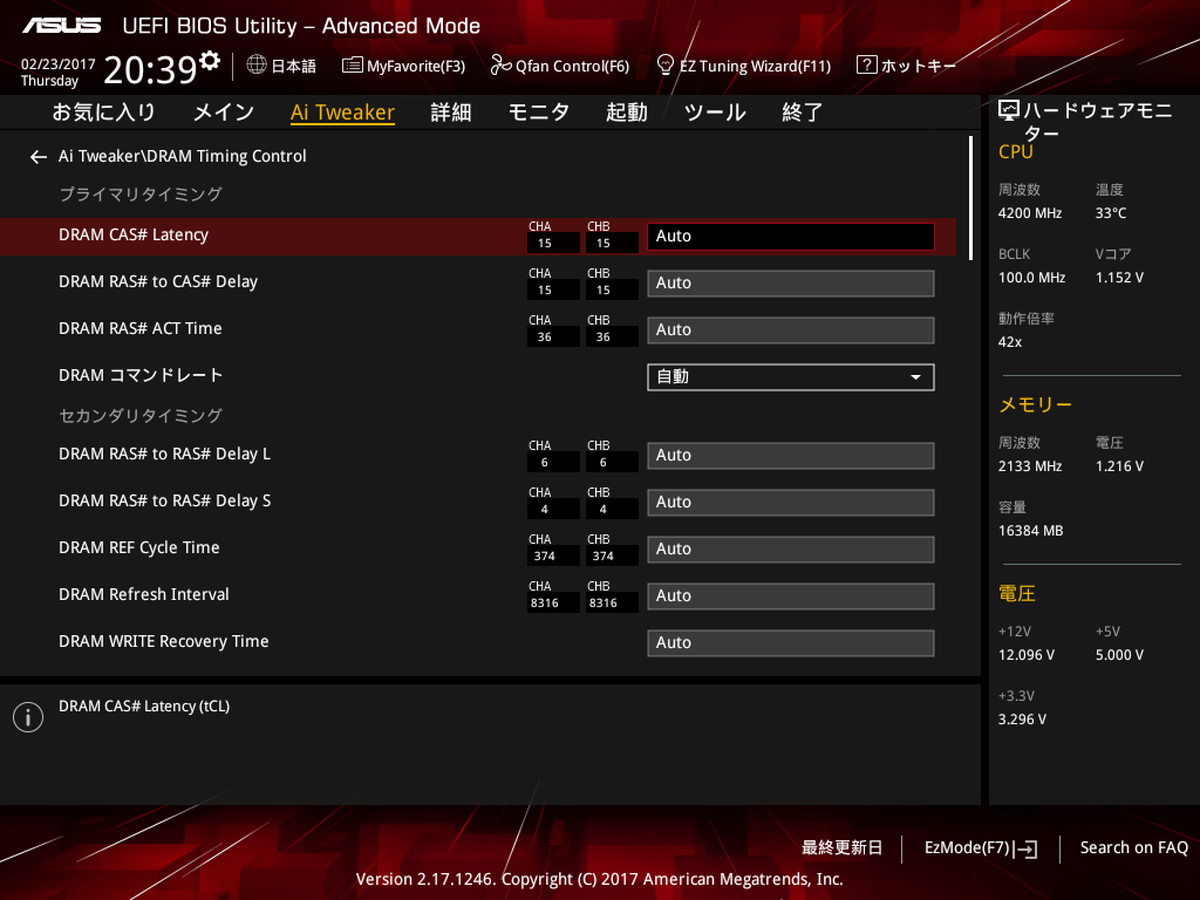
Task: Select the 終了 tab
Action: [x=803, y=112]
